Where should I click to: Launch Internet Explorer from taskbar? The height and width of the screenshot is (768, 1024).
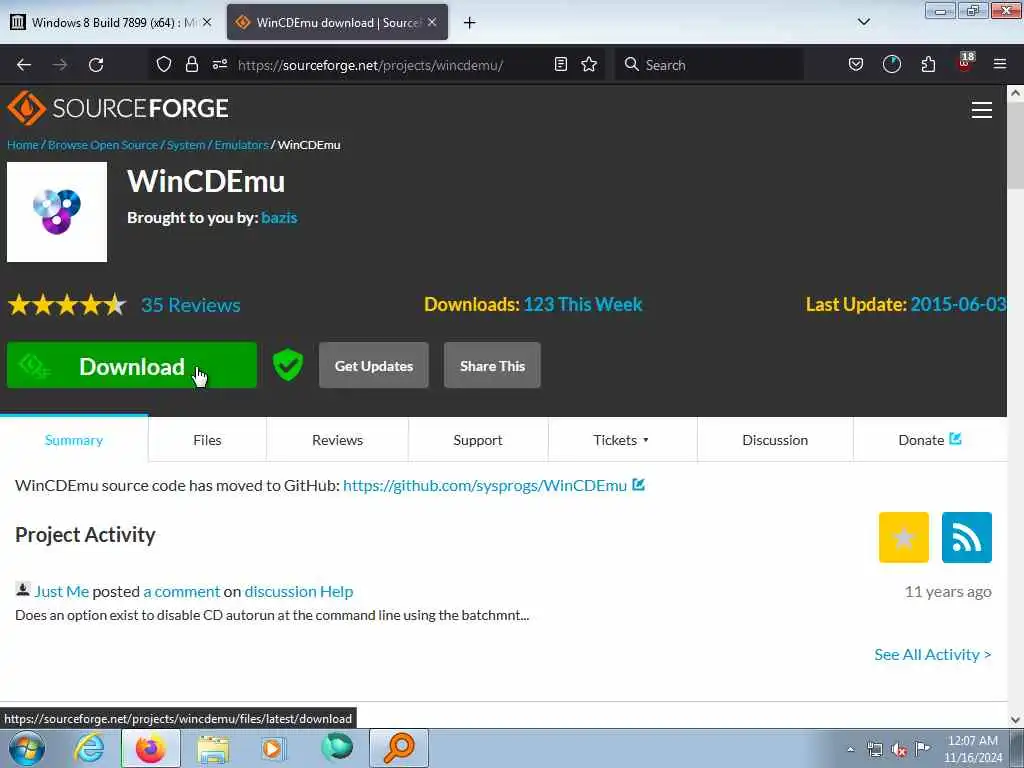click(89, 748)
